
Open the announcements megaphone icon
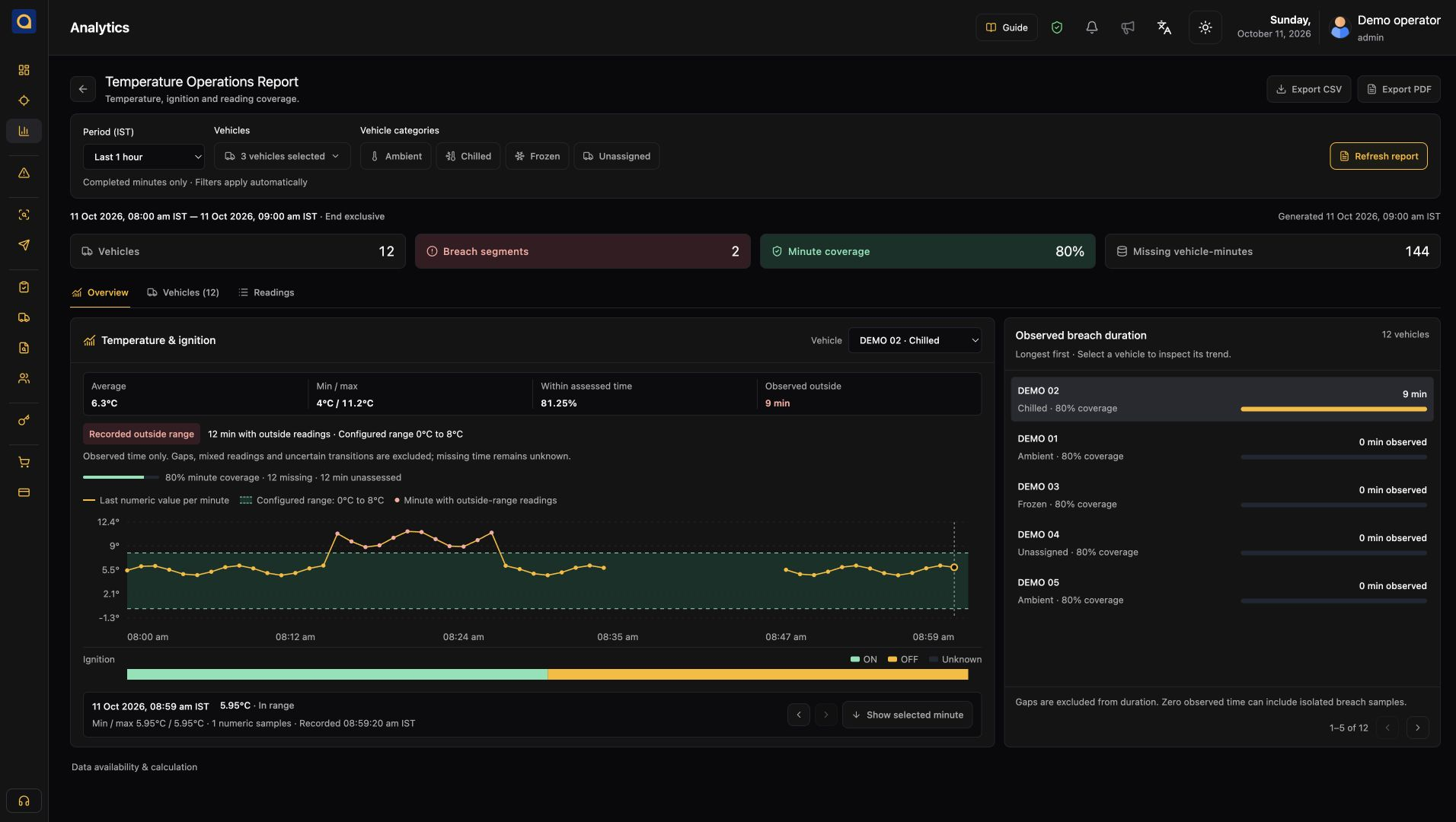[1128, 27]
